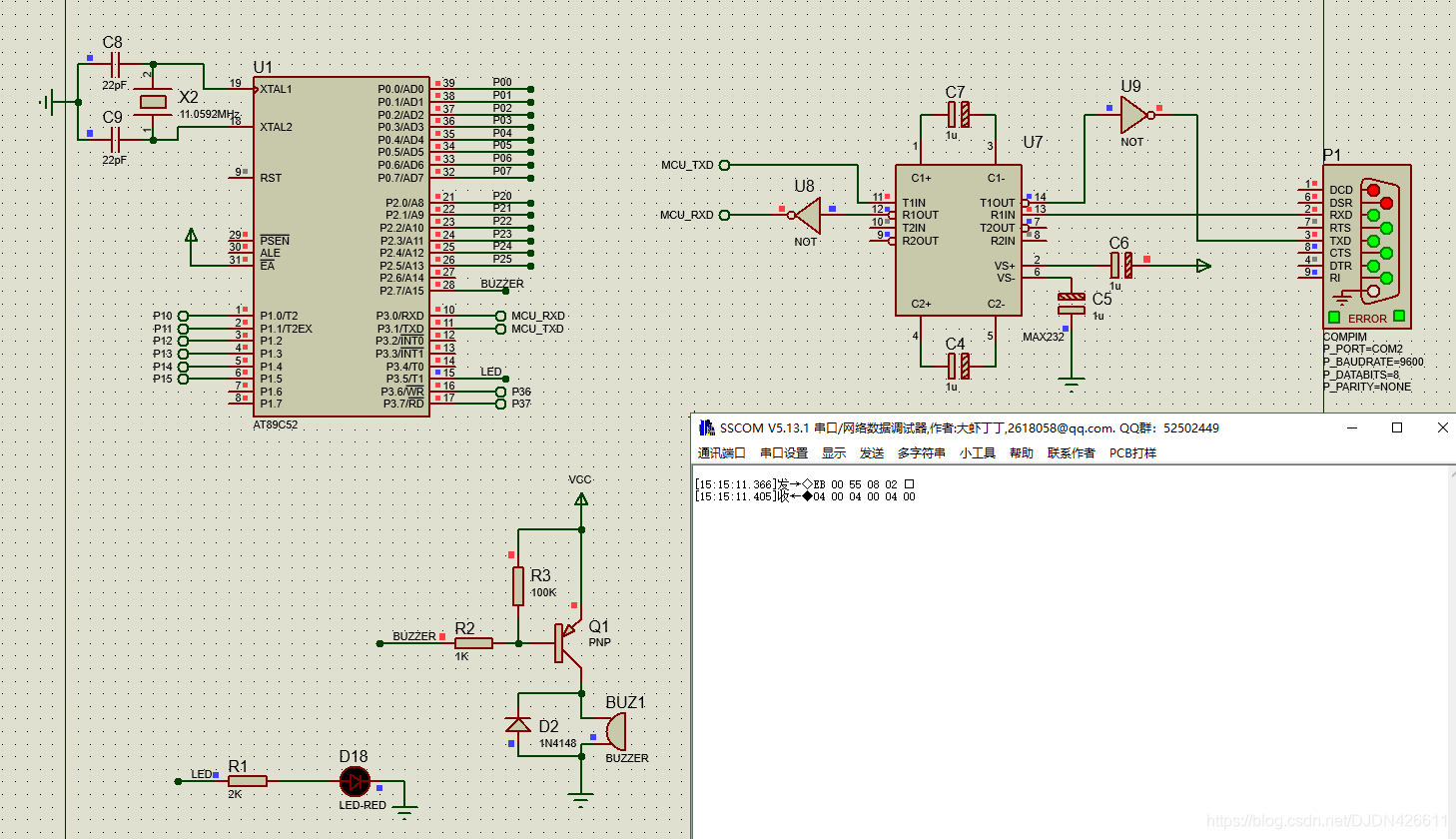Select the MAX232 chip U7
Image resolution: width=1456 pixels, height=839 pixels.
tap(959, 241)
